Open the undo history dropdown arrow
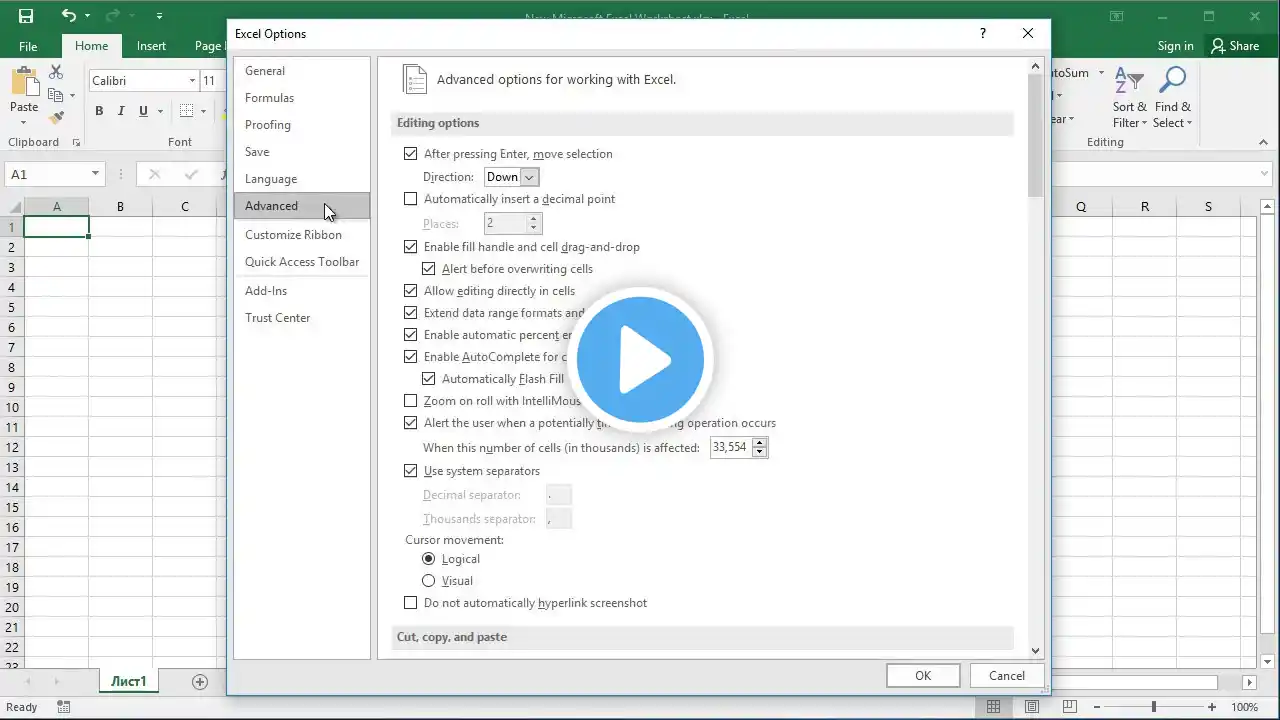The height and width of the screenshot is (720, 1280). coord(87,16)
